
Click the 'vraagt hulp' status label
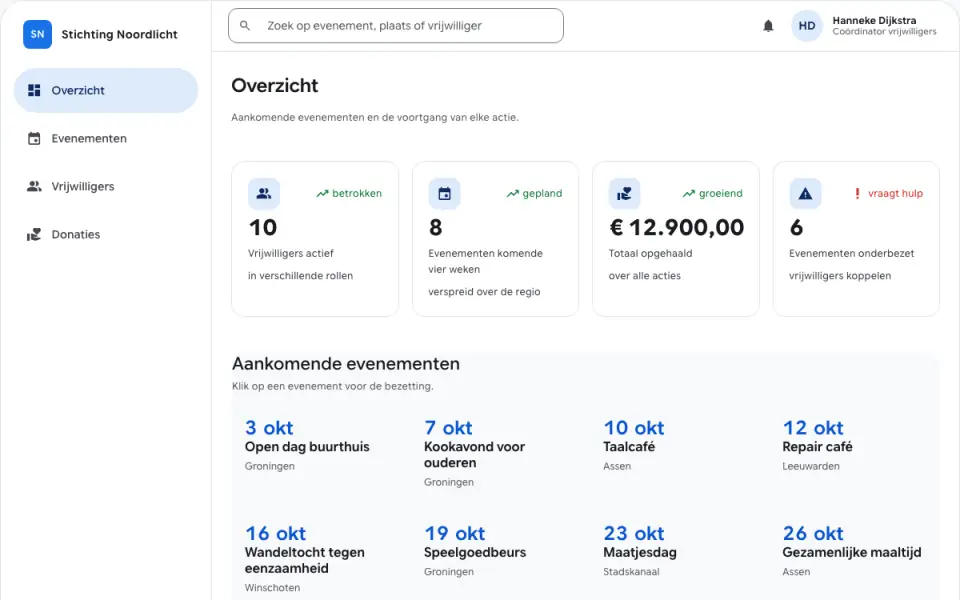pos(895,193)
